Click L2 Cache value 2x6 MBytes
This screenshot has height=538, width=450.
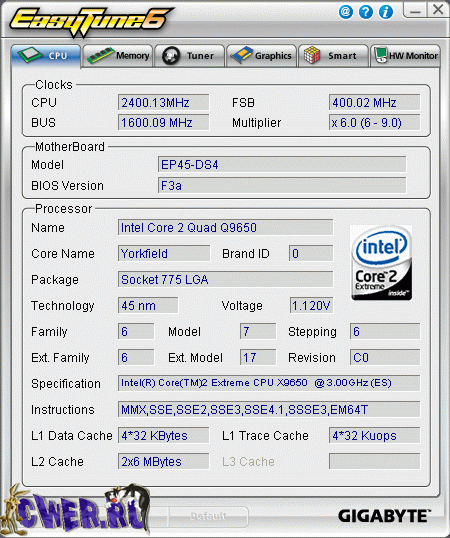tap(163, 461)
